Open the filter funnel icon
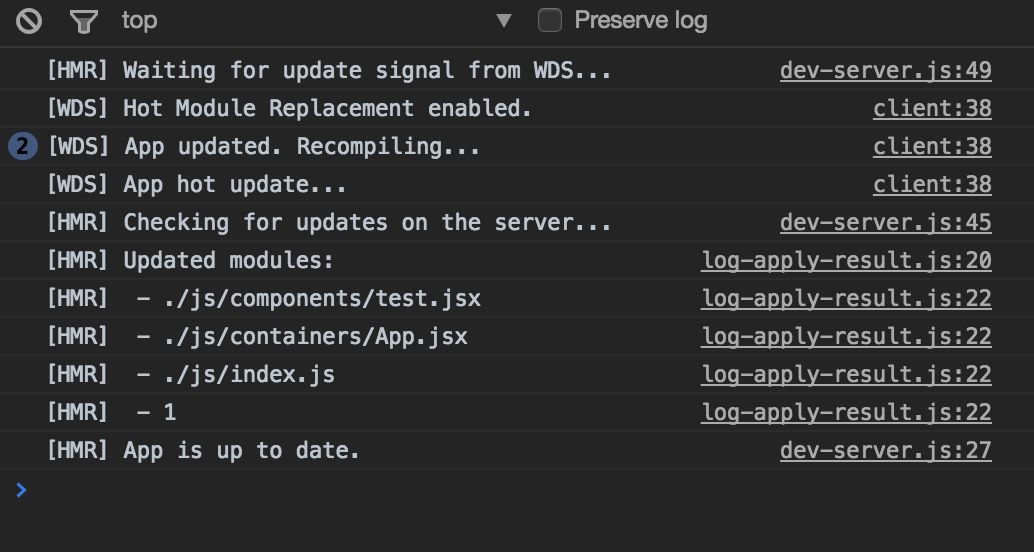1034x552 pixels. coord(84,21)
